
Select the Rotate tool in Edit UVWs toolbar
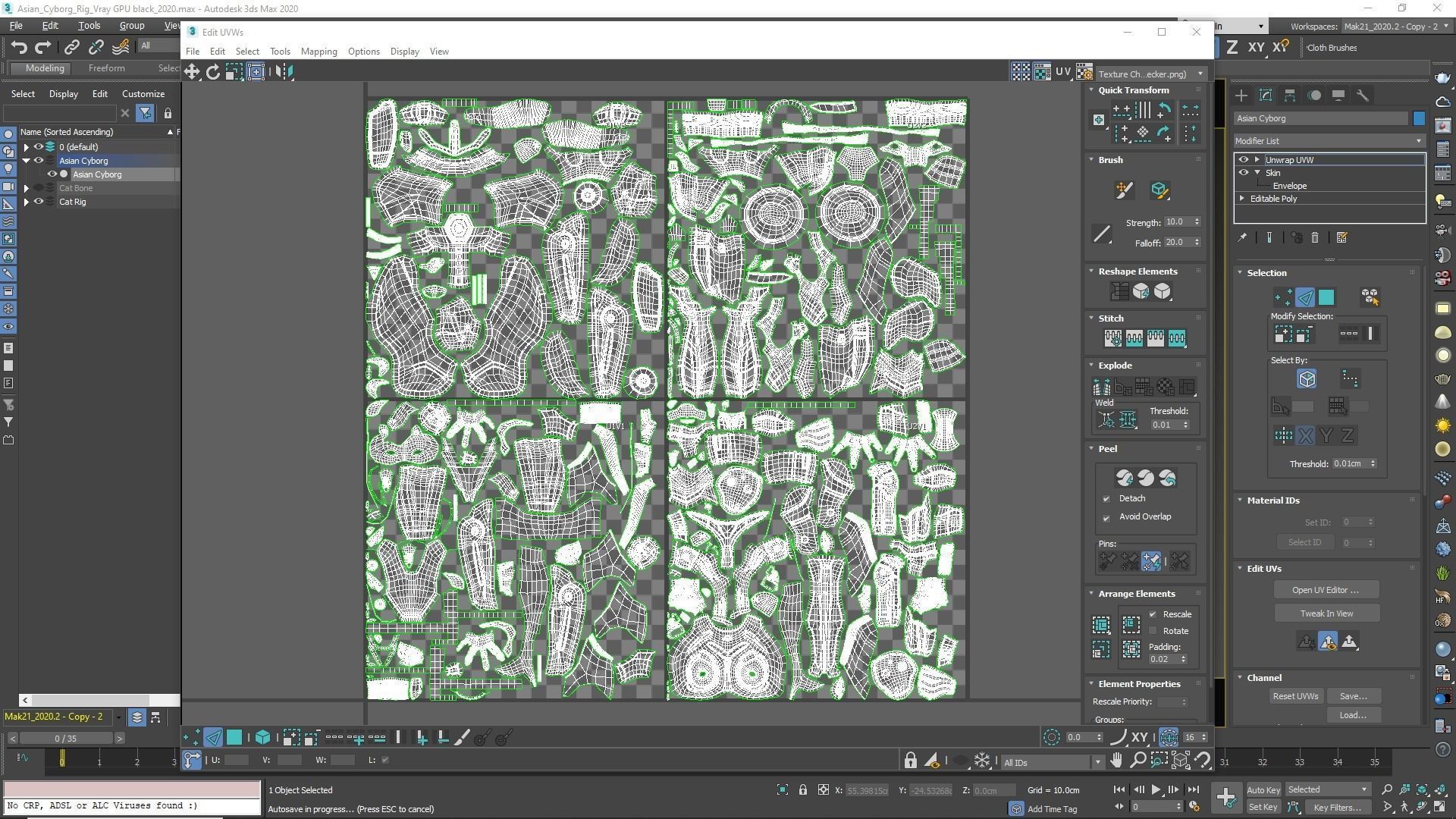pyautogui.click(x=213, y=72)
